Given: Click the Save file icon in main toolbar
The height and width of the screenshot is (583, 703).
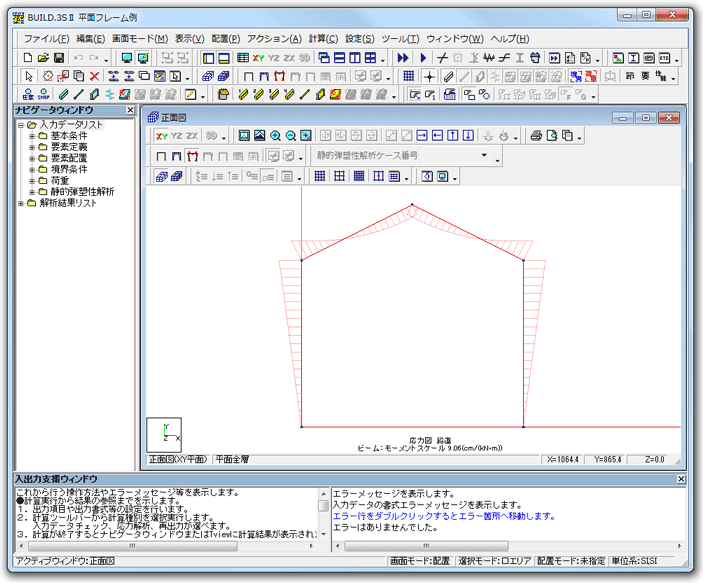Looking at the screenshot, I should coord(59,58).
